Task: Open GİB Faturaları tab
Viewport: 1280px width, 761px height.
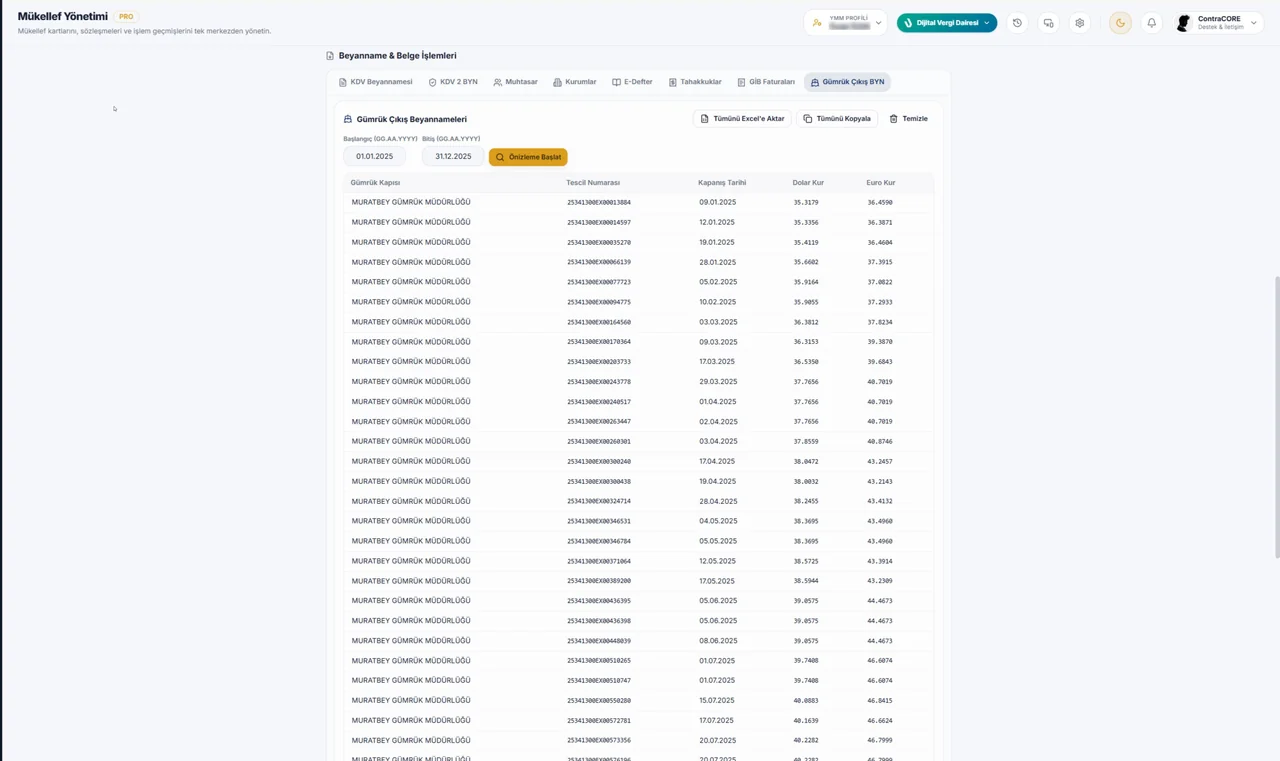Action: (x=766, y=82)
